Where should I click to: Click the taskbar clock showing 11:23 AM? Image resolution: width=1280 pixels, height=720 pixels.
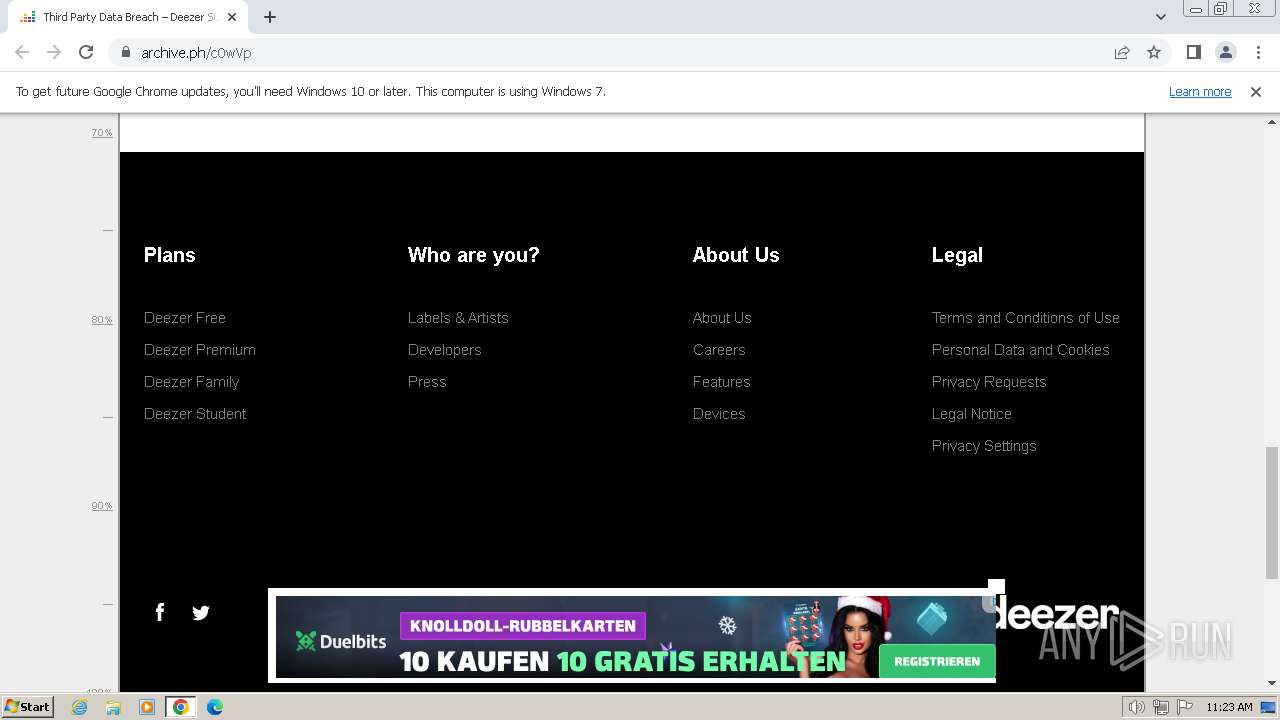(x=1229, y=707)
